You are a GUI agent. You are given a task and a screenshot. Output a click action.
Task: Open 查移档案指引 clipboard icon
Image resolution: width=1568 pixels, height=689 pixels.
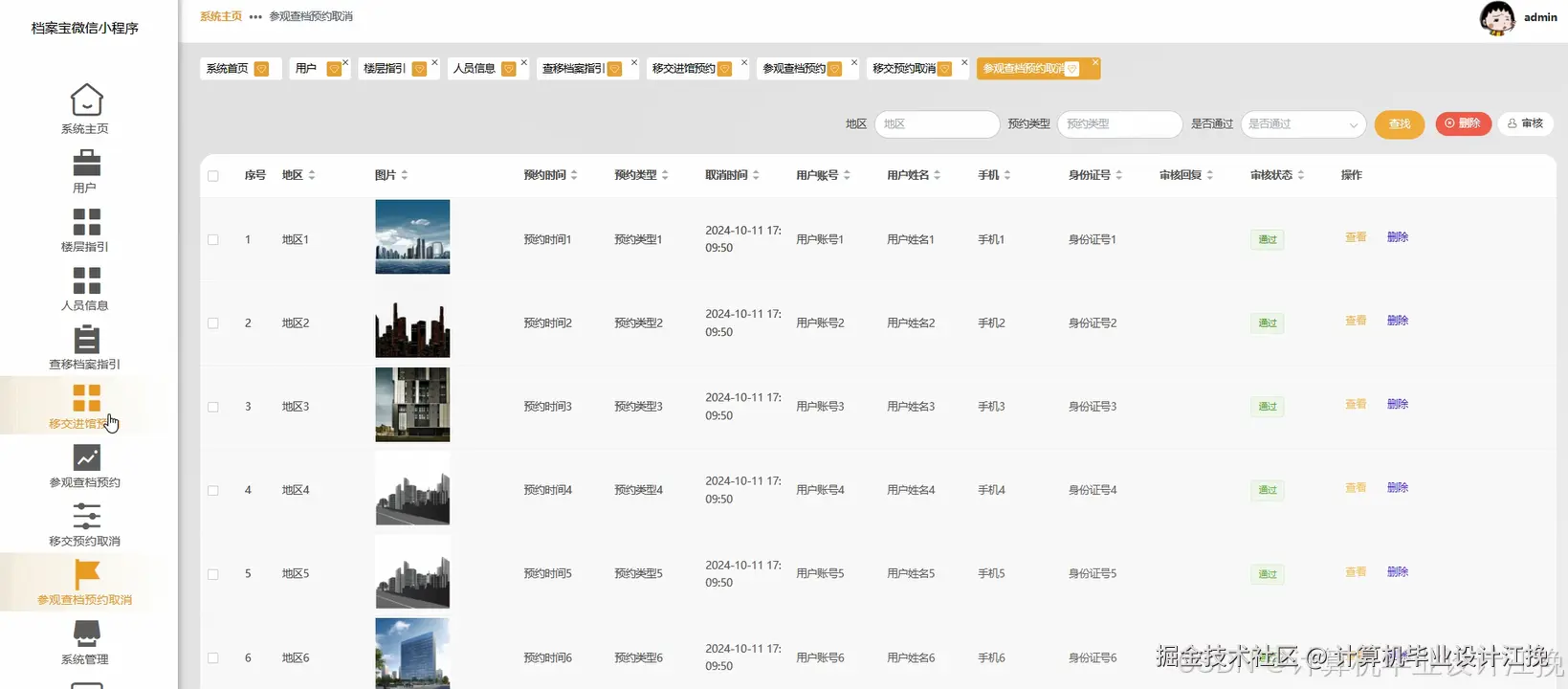tap(86, 339)
